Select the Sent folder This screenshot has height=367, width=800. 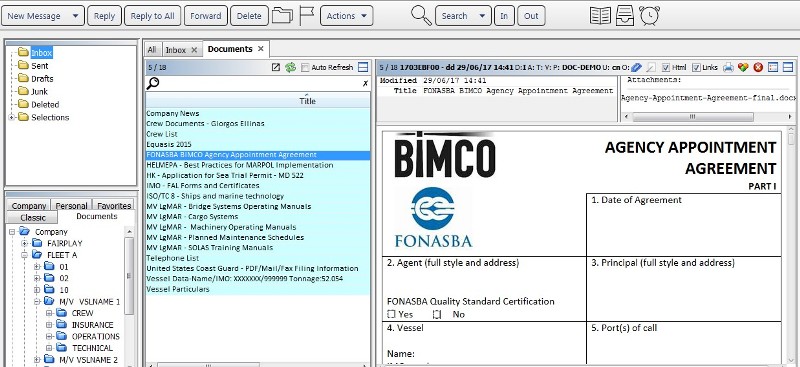[x=40, y=66]
